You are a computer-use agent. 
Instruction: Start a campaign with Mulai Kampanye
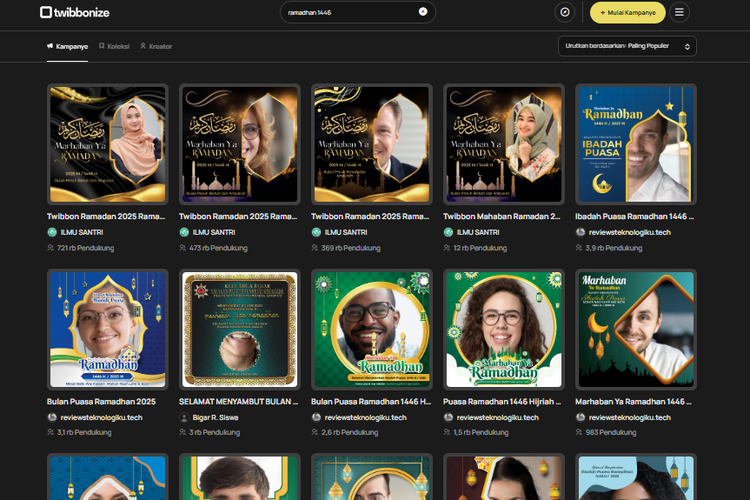[x=628, y=12]
